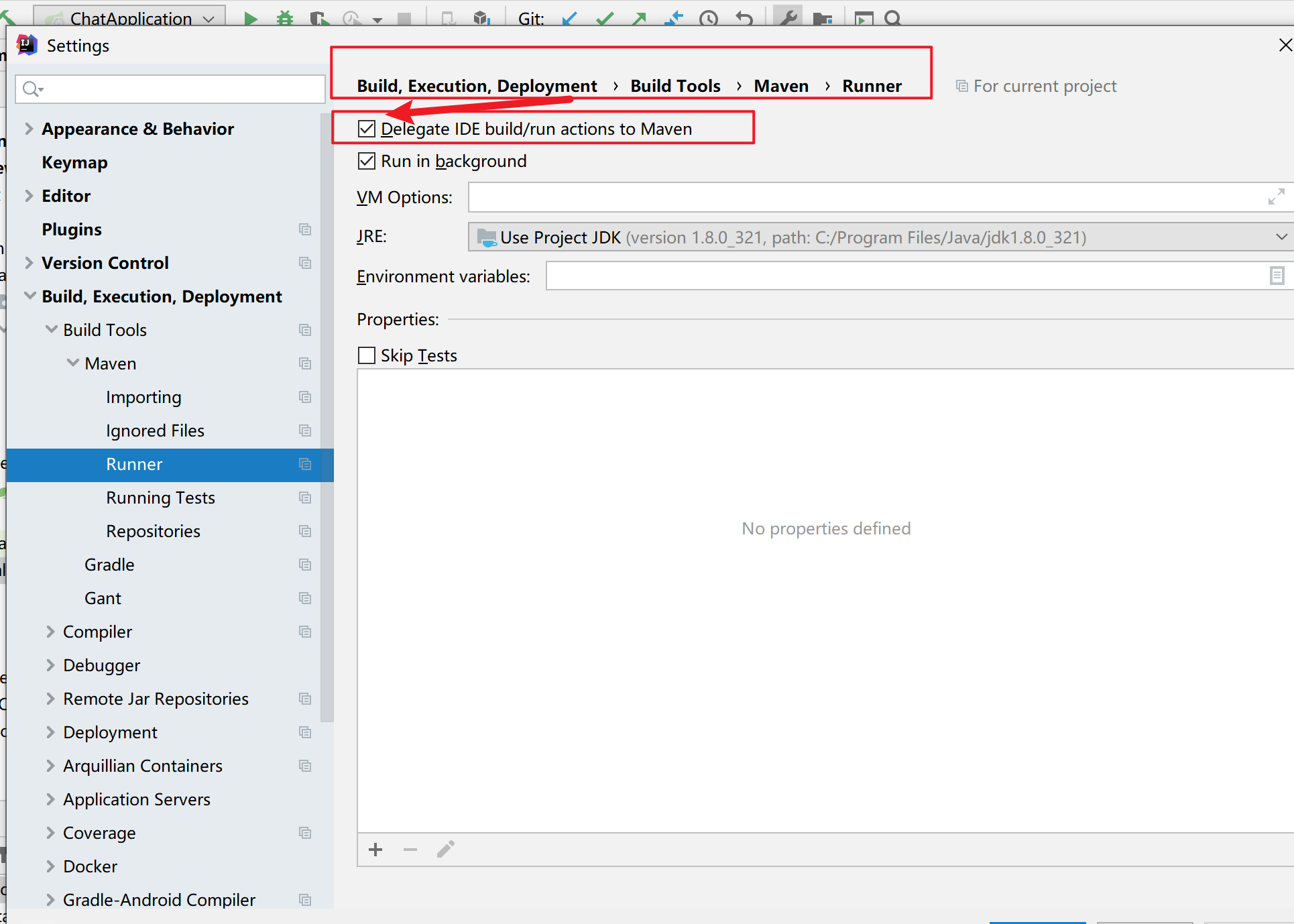
Task: Open settings via the wrench icon
Action: click(788, 17)
